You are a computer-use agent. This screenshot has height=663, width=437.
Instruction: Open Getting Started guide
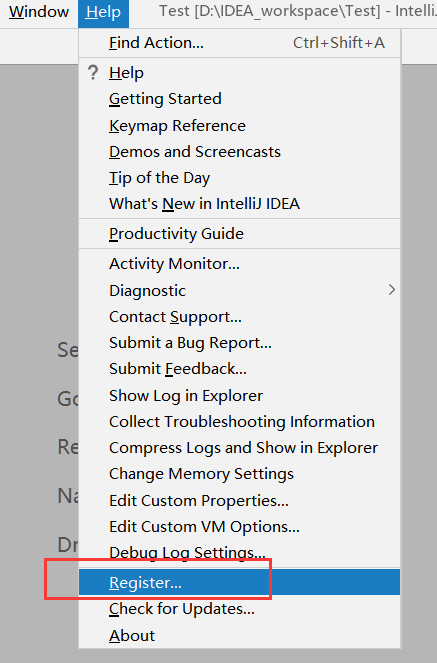(239, 99)
